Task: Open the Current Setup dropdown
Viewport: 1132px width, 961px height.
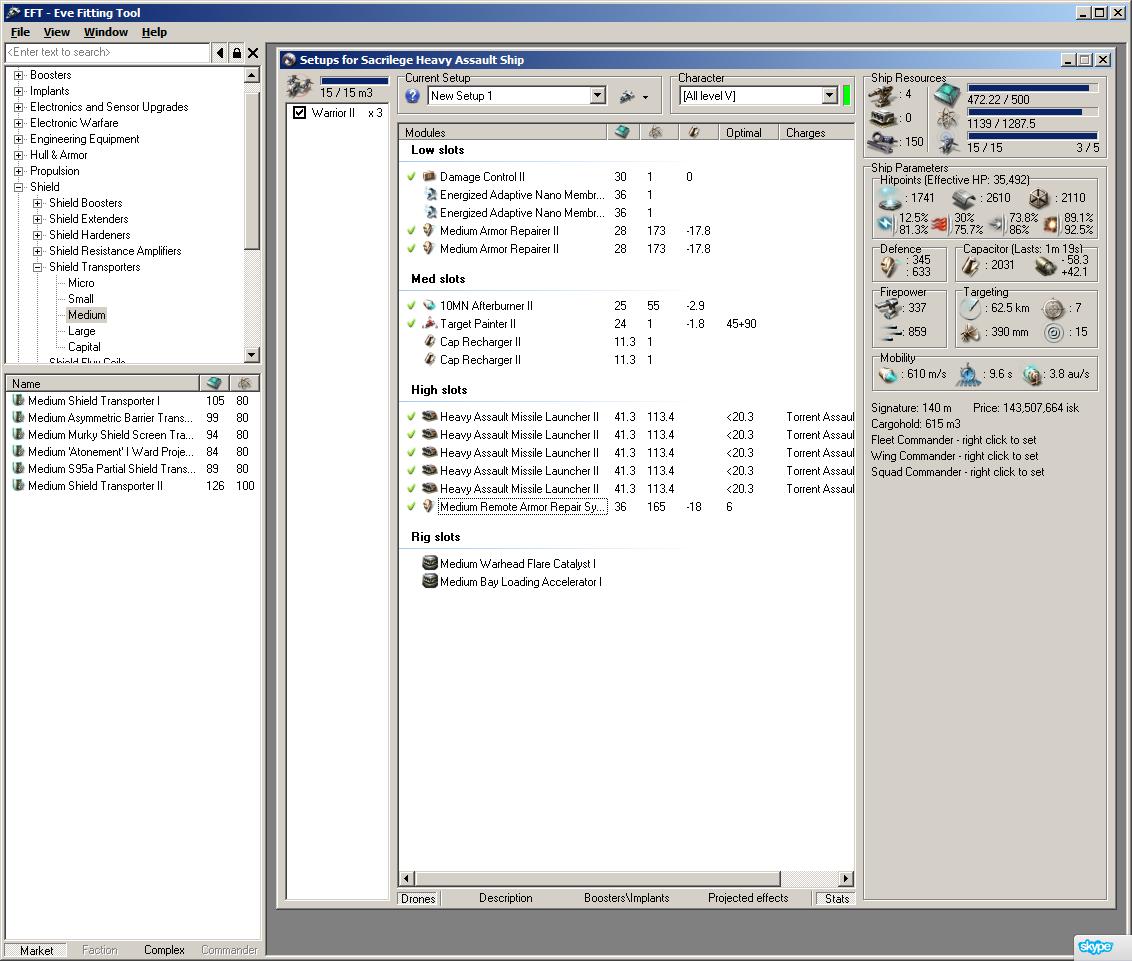Action: pyautogui.click(x=597, y=95)
